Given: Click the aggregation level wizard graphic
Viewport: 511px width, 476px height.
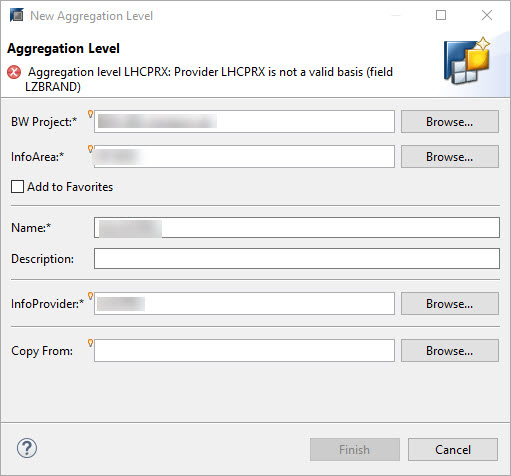Looking at the screenshot, I should 467,61.
